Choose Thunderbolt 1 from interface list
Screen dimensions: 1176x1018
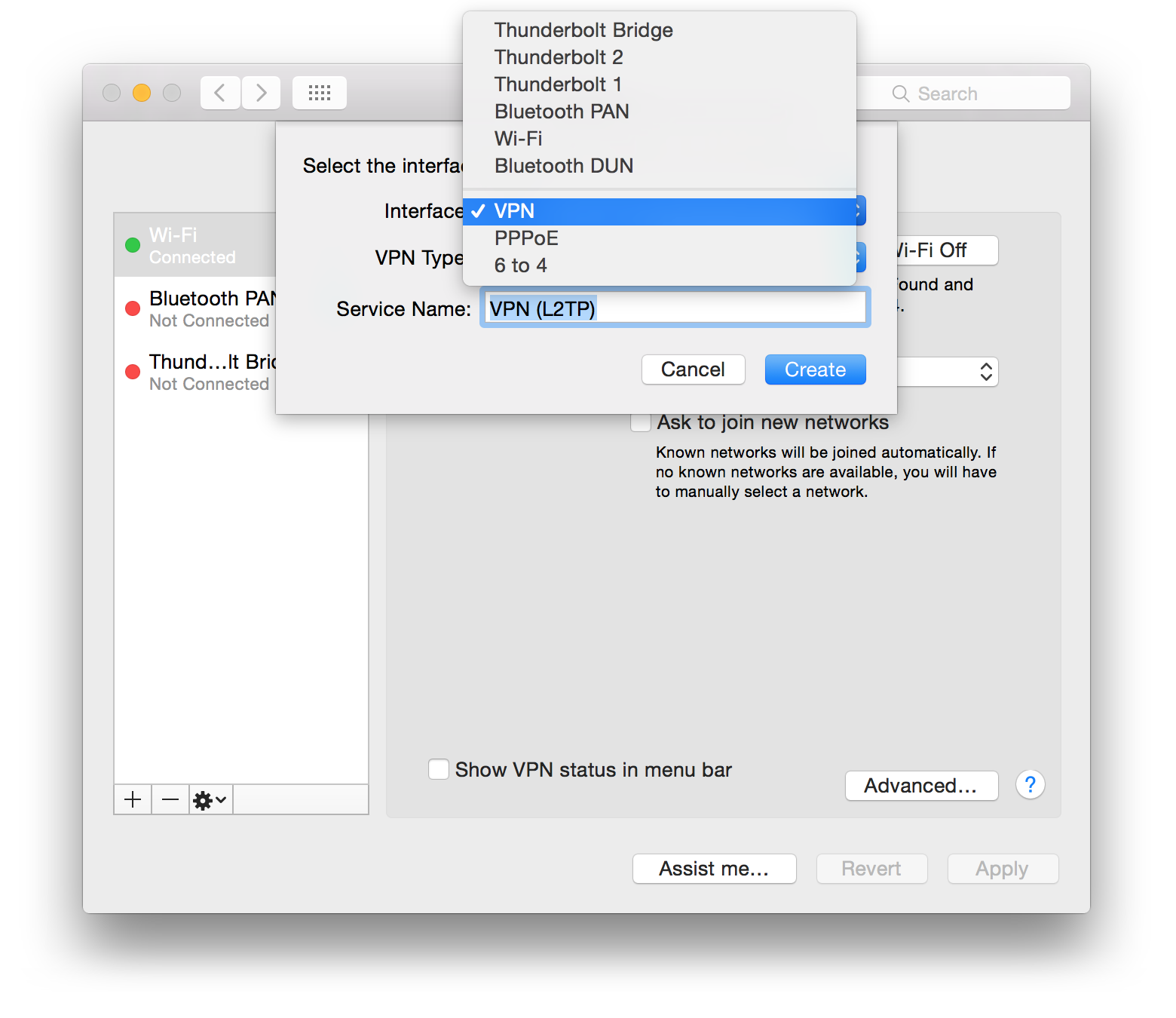[660, 84]
